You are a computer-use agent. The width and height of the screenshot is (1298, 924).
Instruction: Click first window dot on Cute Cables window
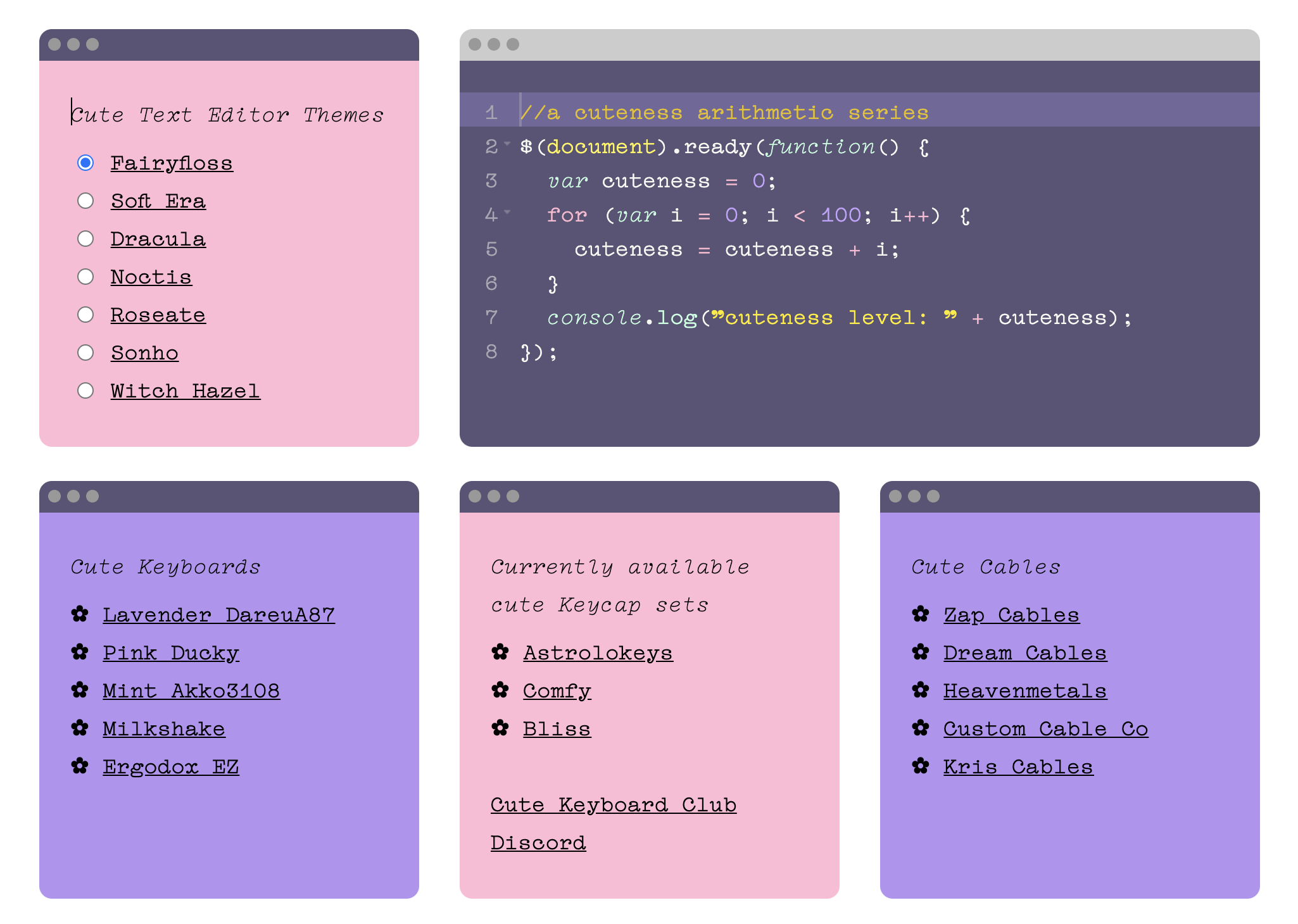(x=895, y=496)
